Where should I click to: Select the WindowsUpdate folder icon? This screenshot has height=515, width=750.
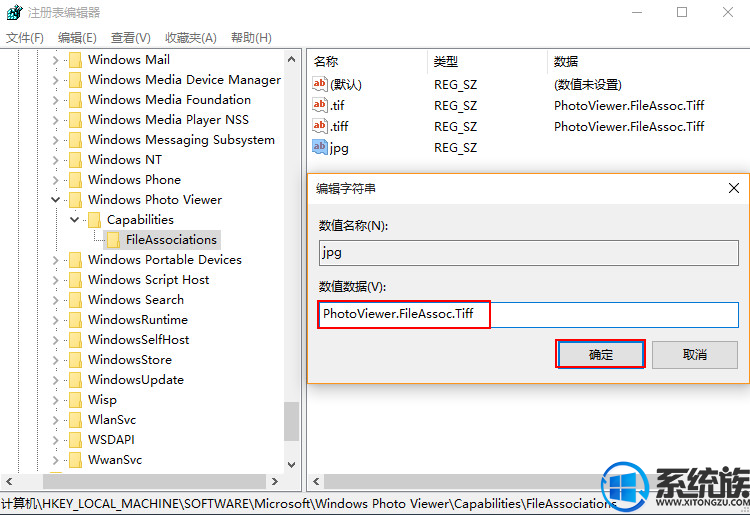[x=75, y=380]
